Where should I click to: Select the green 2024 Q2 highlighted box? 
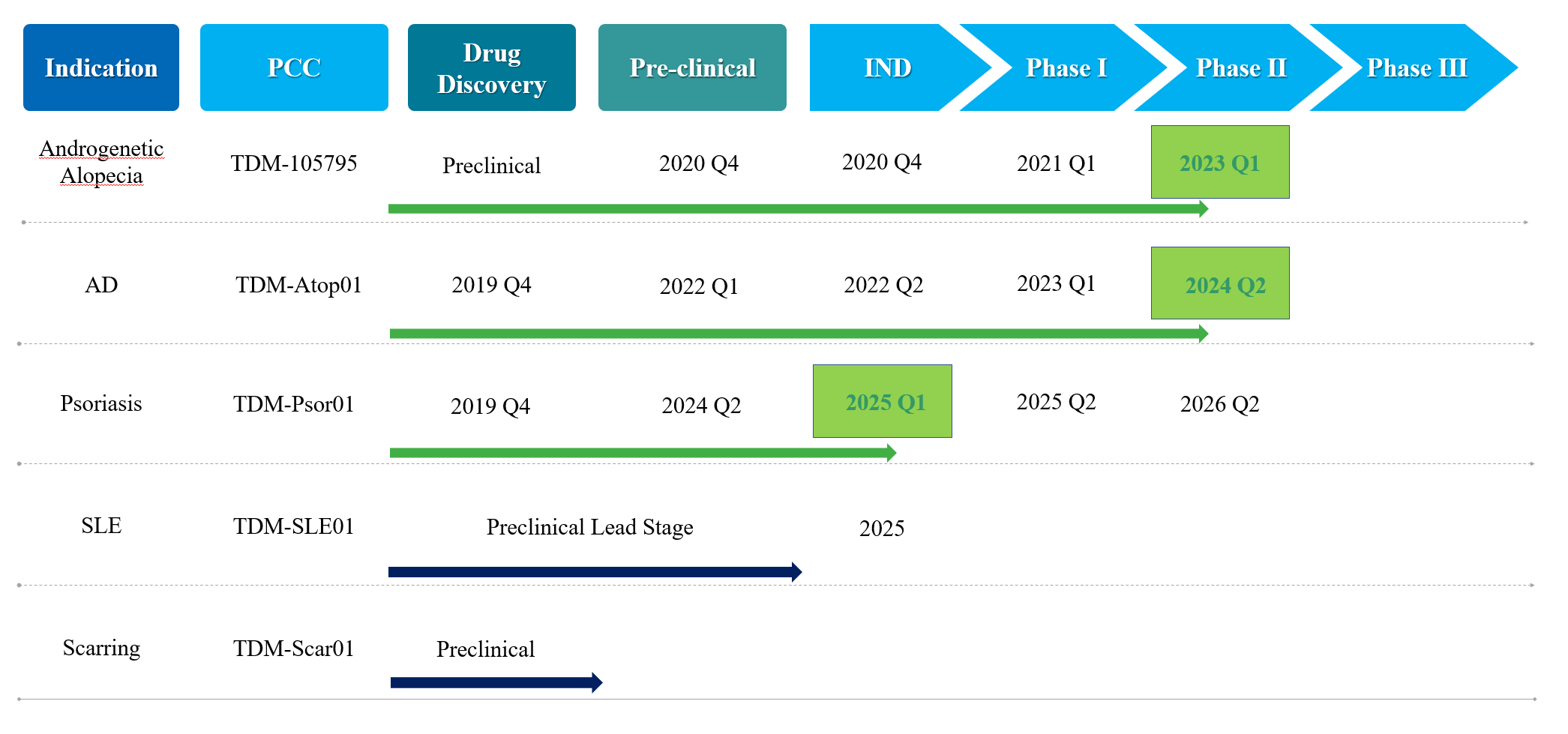click(1220, 283)
